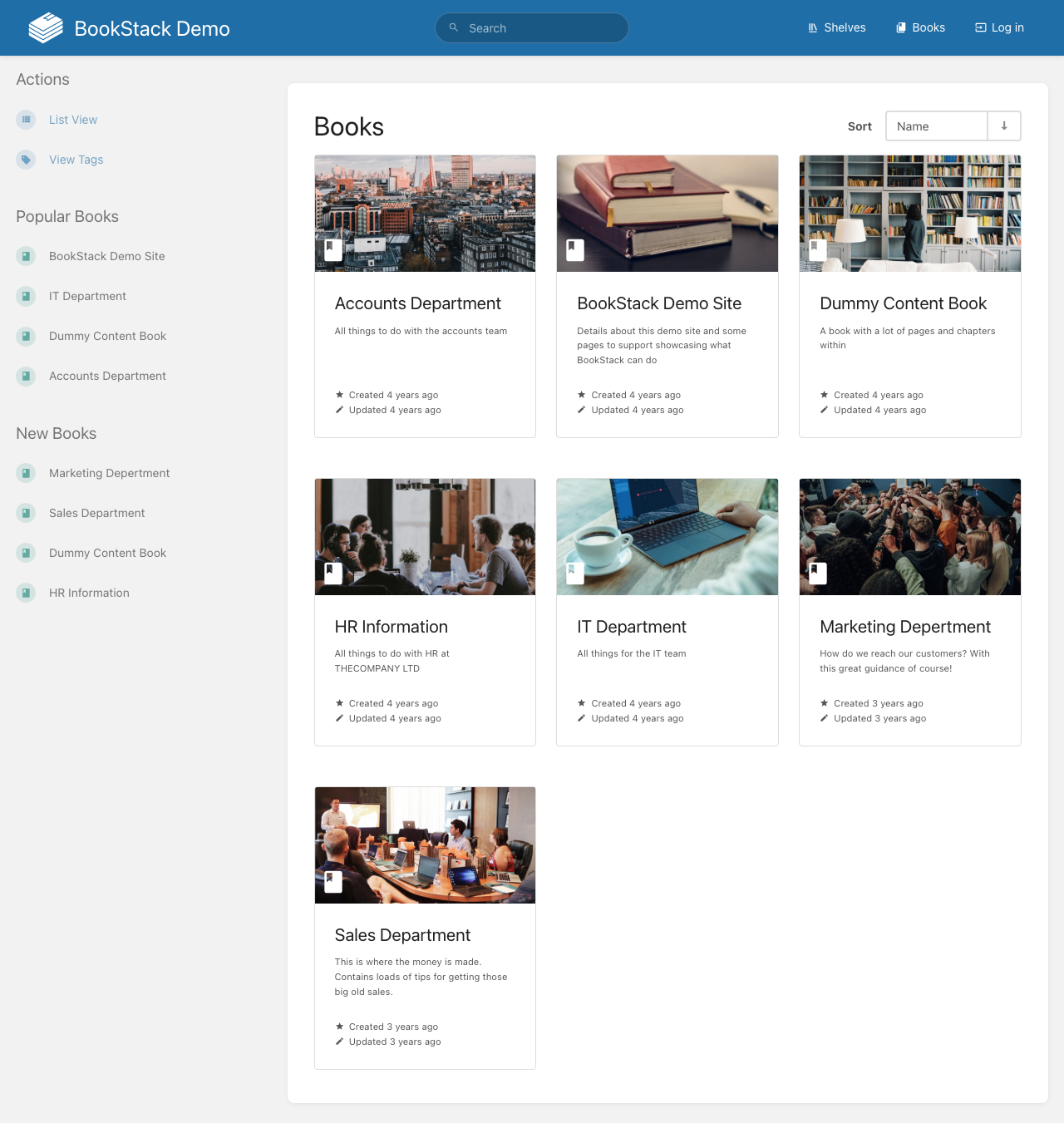Open the Dummy Content Book library cover image
Image resolution: width=1064 pixels, height=1123 pixels.
click(x=909, y=214)
